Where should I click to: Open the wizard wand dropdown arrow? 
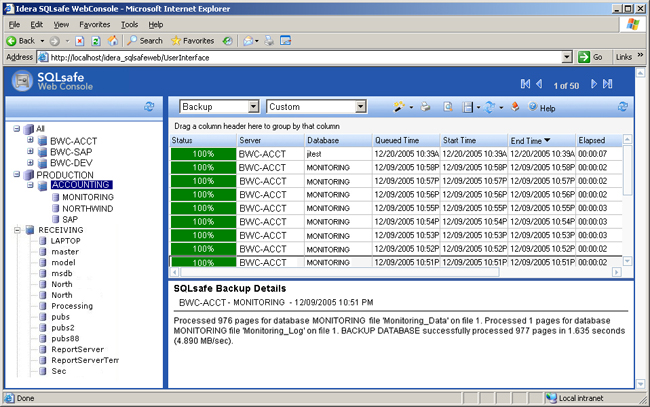[x=411, y=107]
